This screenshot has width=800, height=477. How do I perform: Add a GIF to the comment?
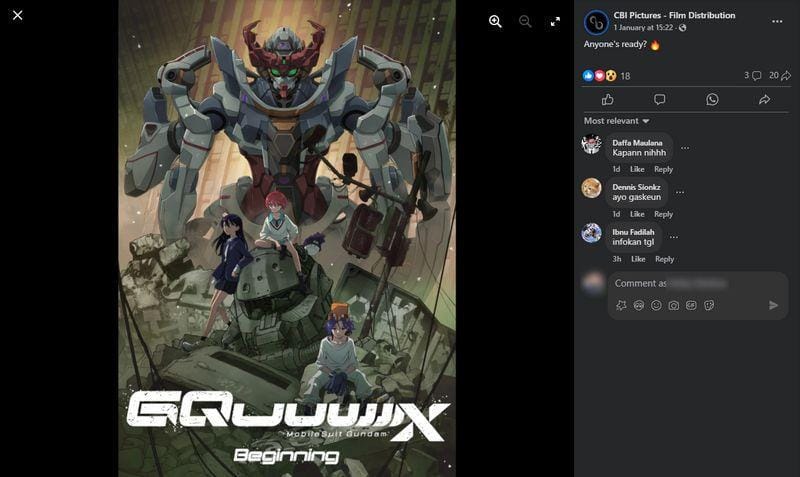[690, 305]
